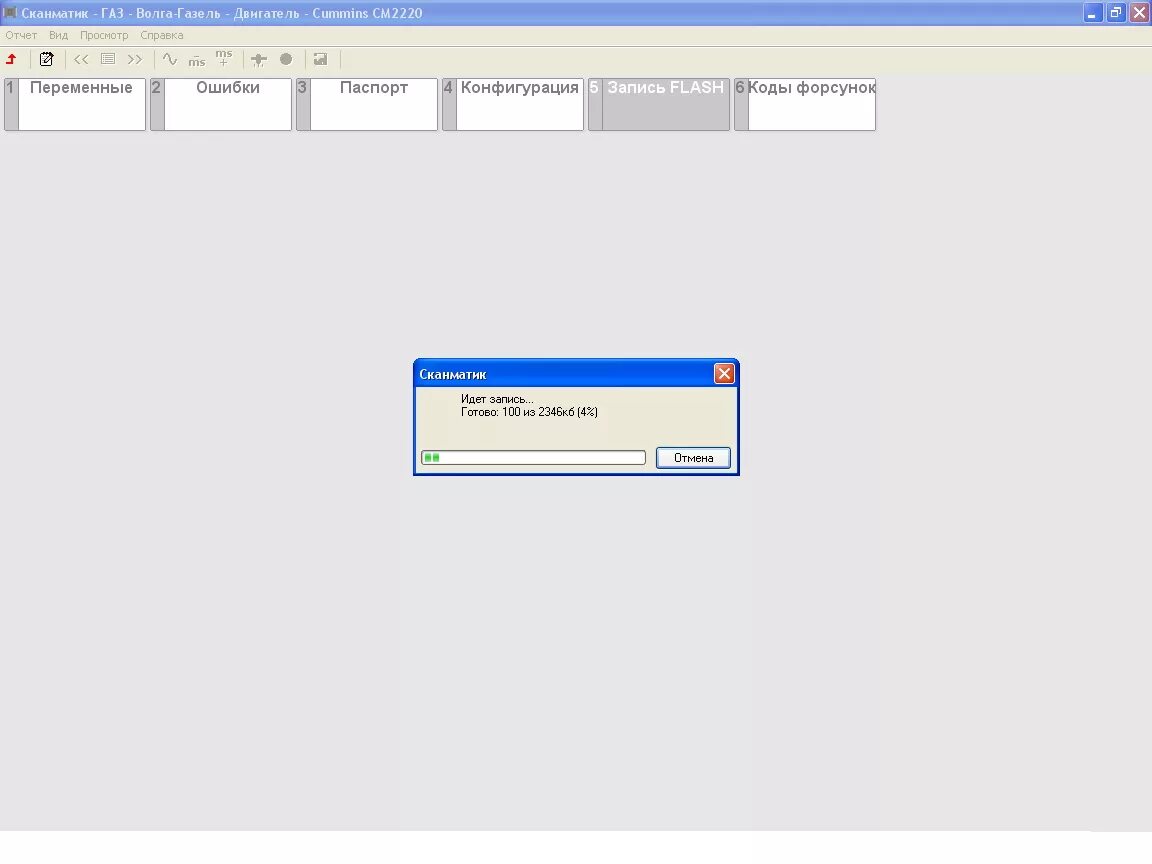Open the notepad report icon
The height and width of the screenshot is (864, 1152).
point(46,60)
